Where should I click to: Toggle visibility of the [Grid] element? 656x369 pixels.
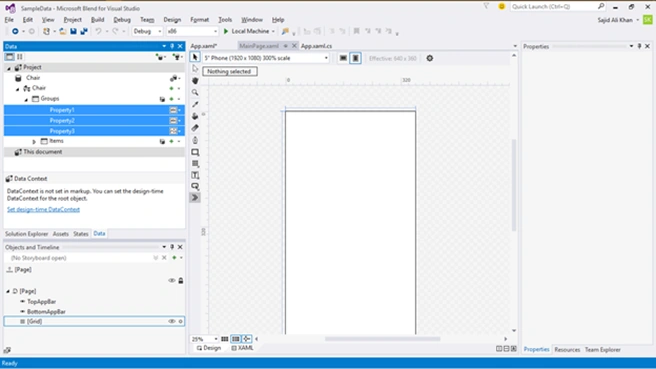pos(172,321)
